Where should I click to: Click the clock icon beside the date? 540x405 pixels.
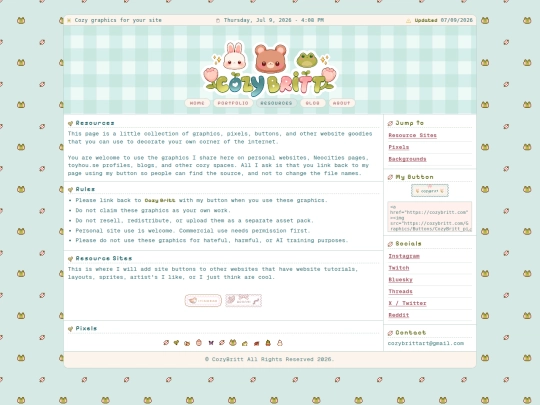218,20
